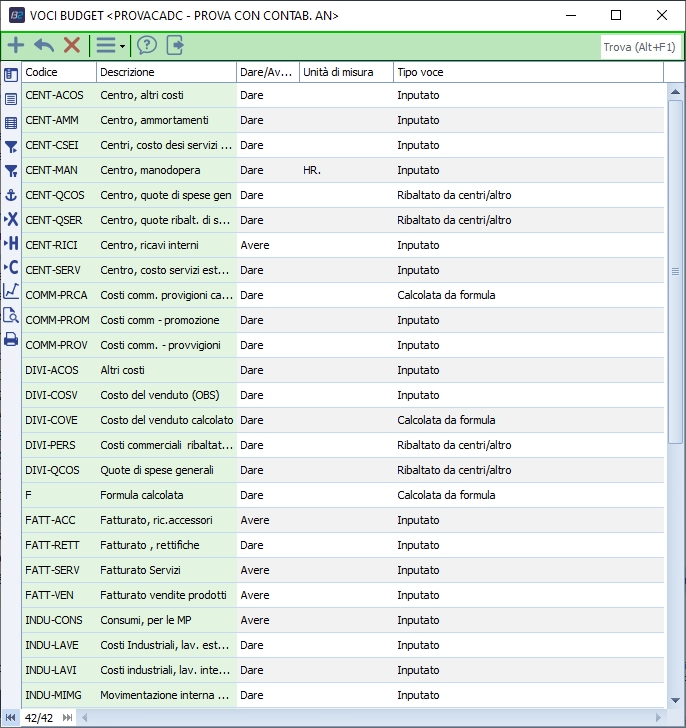Sort by the Codice column header
Screen dimensions: 686x728
59,72
